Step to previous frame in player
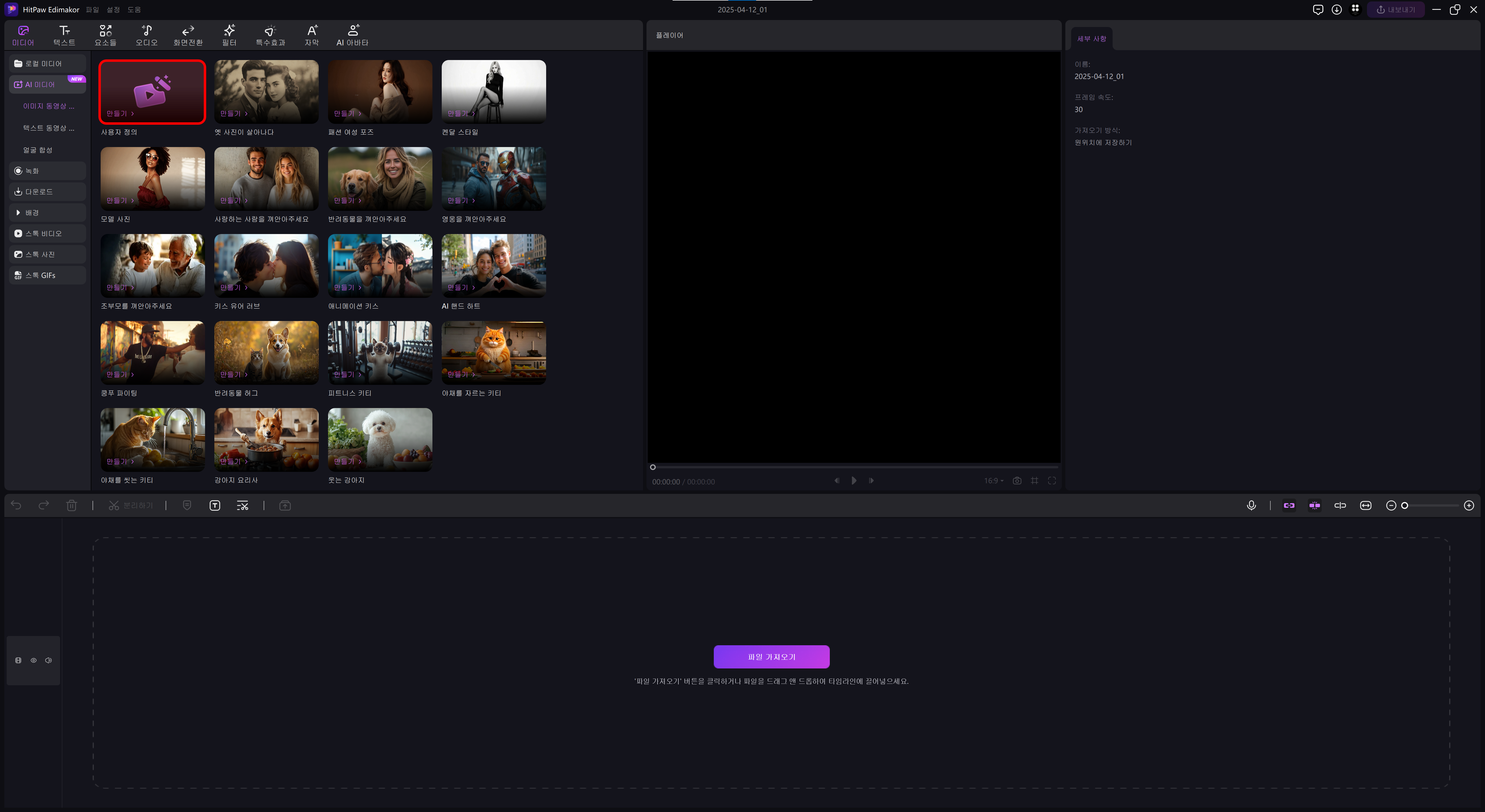1485x812 pixels. pyautogui.click(x=836, y=481)
